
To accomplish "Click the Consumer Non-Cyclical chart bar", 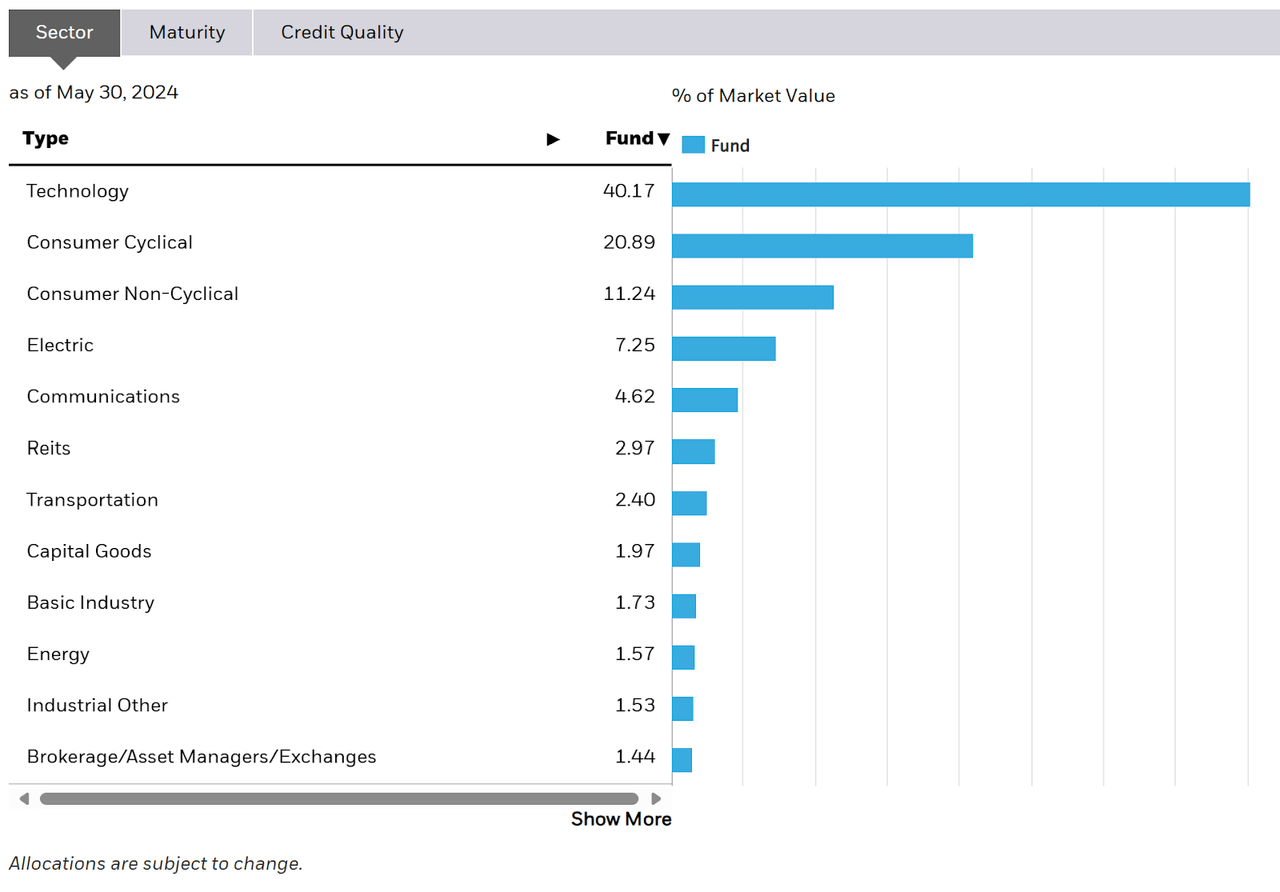I will click(753, 297).
